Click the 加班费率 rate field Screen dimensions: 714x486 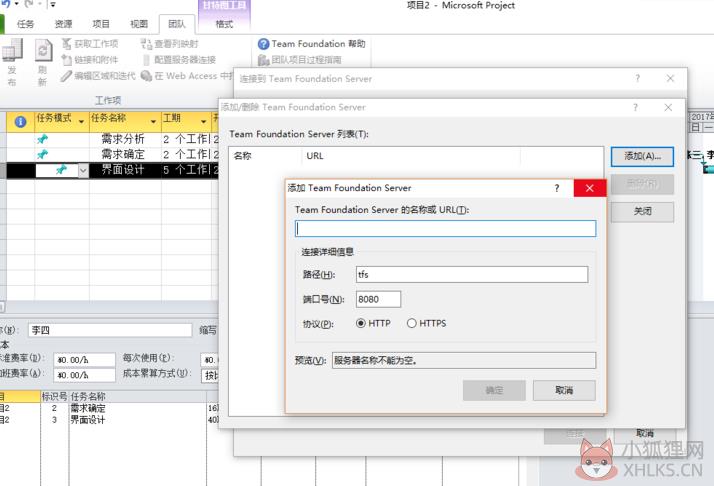[x=84, y=375]
